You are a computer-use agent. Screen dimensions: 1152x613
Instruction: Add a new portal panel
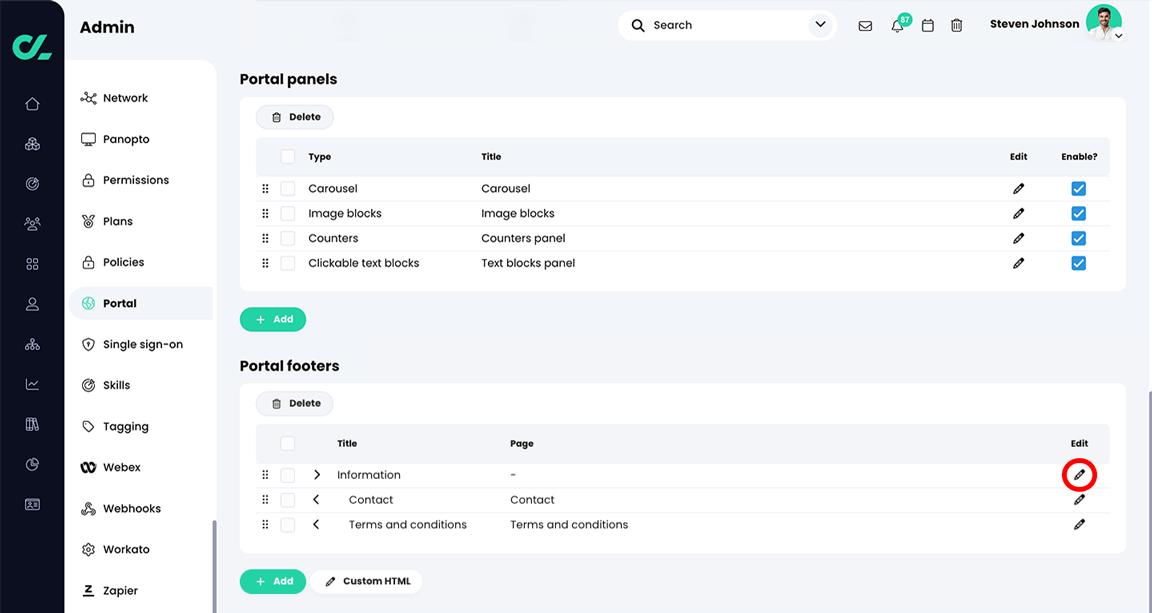(x=272, y=319)
